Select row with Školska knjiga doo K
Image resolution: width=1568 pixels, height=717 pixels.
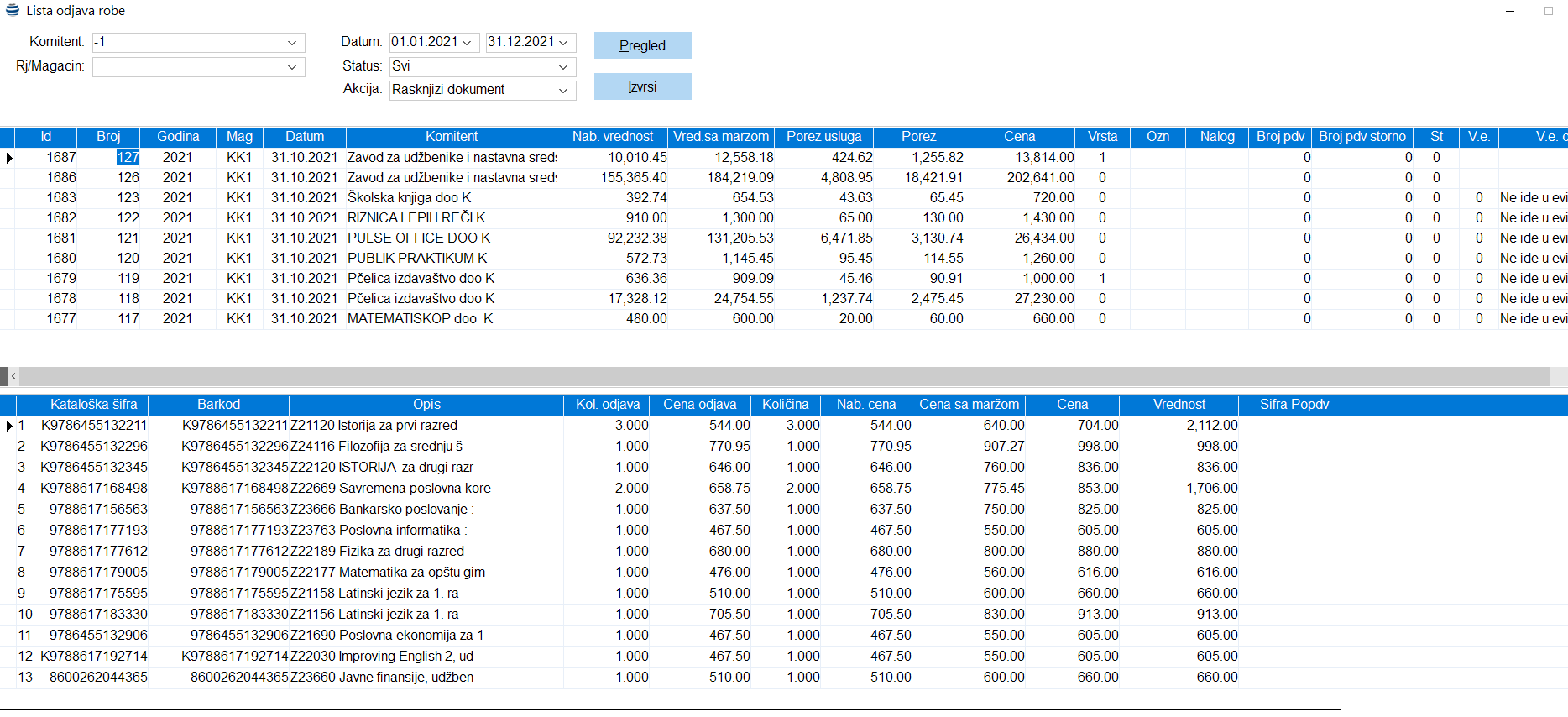(409, 198)
